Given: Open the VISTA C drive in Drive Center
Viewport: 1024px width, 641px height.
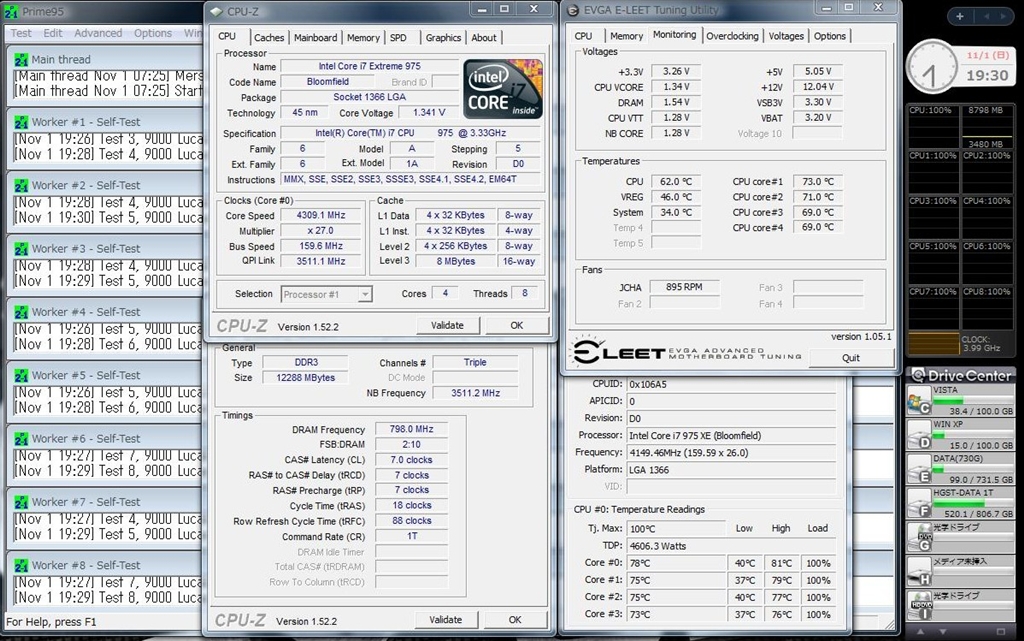Looking at the screenshot, I should [x=919, y=402].
